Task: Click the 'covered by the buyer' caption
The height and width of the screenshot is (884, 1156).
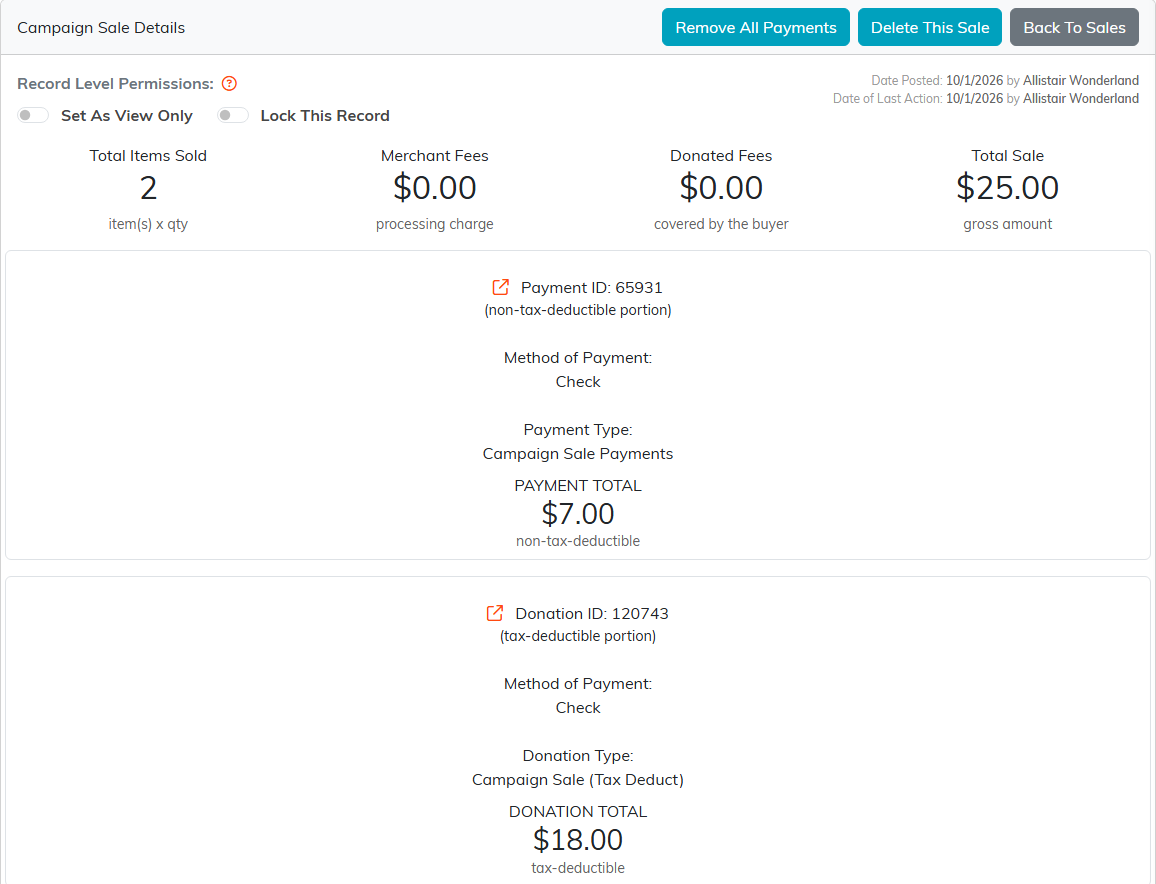Action: coord(721,223)
